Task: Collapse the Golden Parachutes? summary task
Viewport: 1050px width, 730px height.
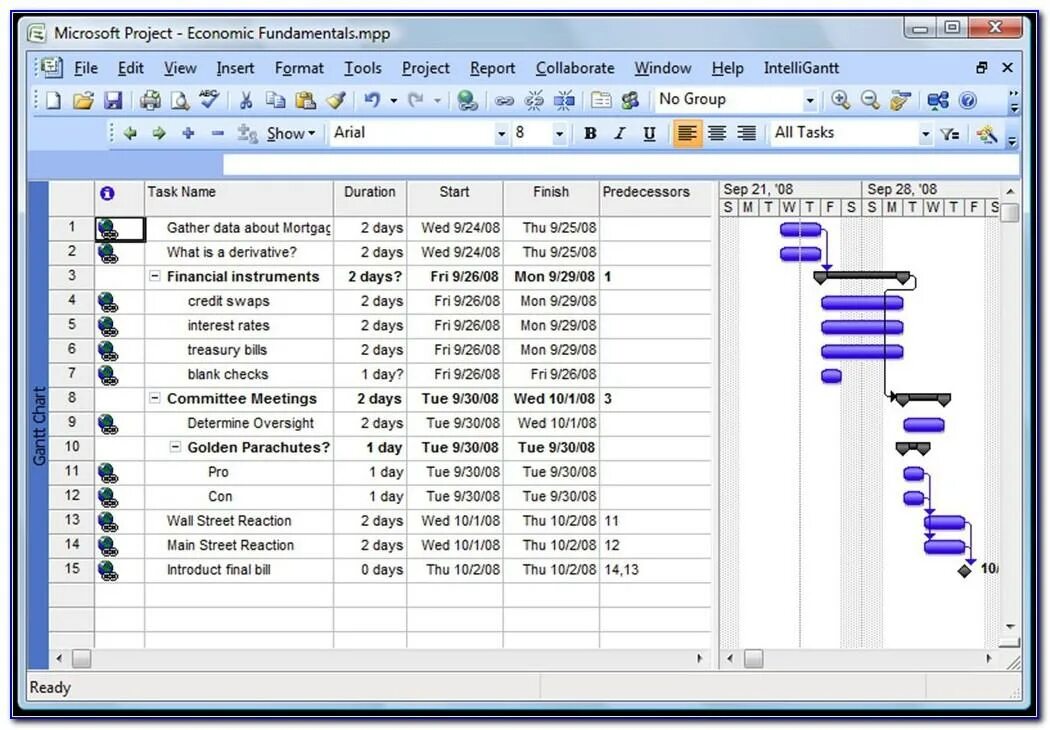Action: 175,447
